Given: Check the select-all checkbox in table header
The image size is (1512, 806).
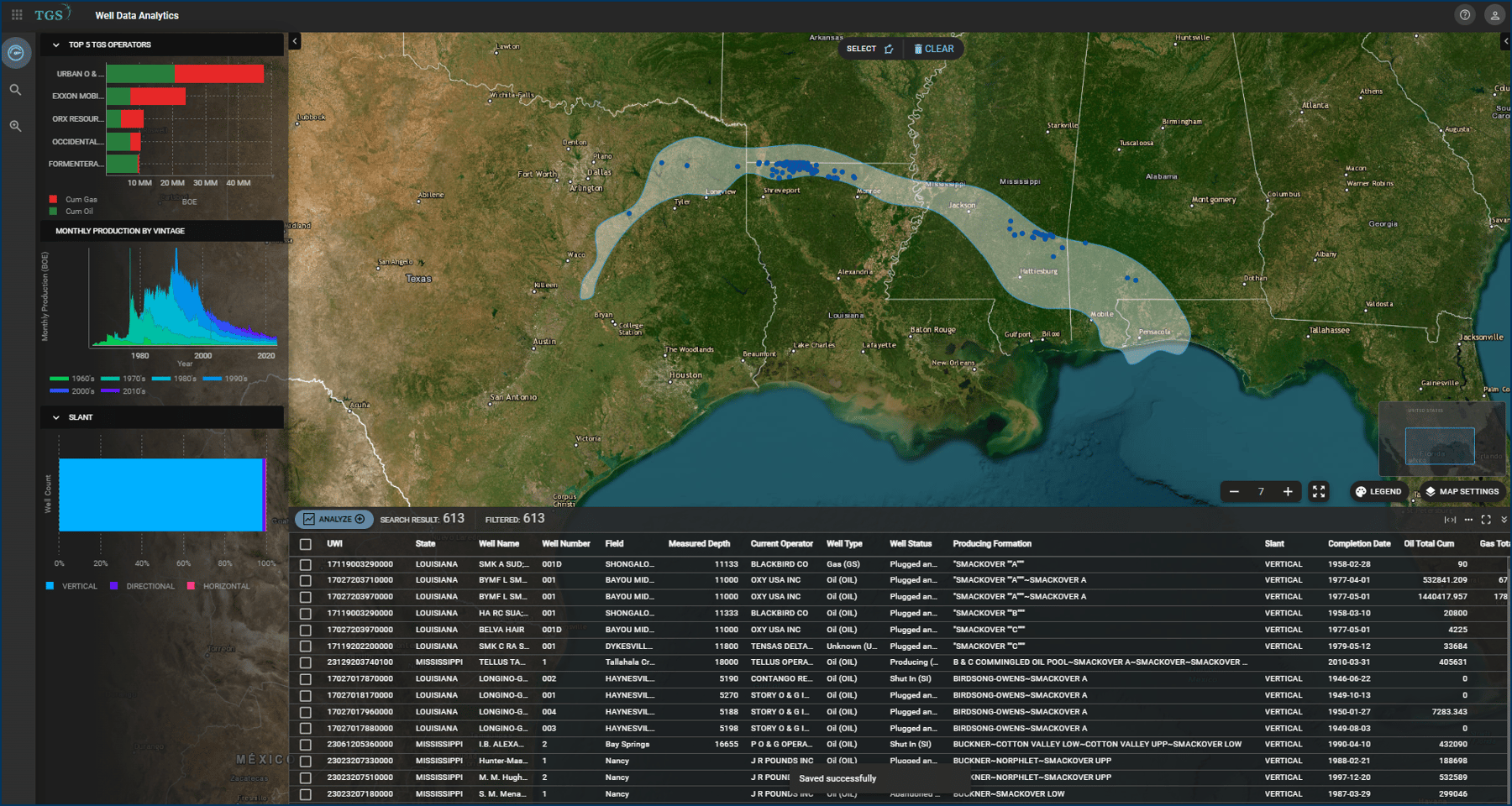Looking at the screenshot, I should click(x=306, y=543).
